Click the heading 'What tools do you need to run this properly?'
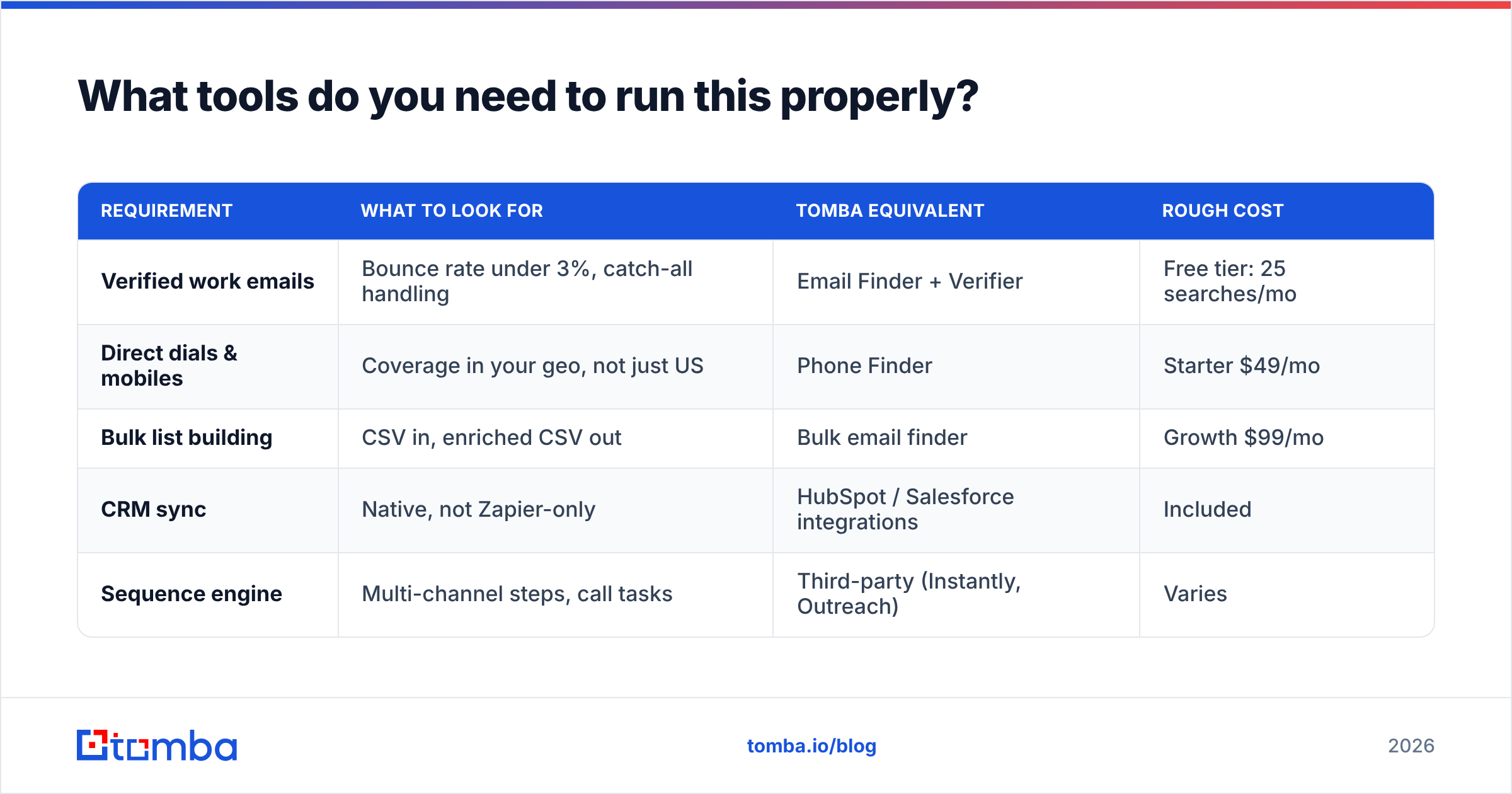1512x794 pixels. click(528, 96)
